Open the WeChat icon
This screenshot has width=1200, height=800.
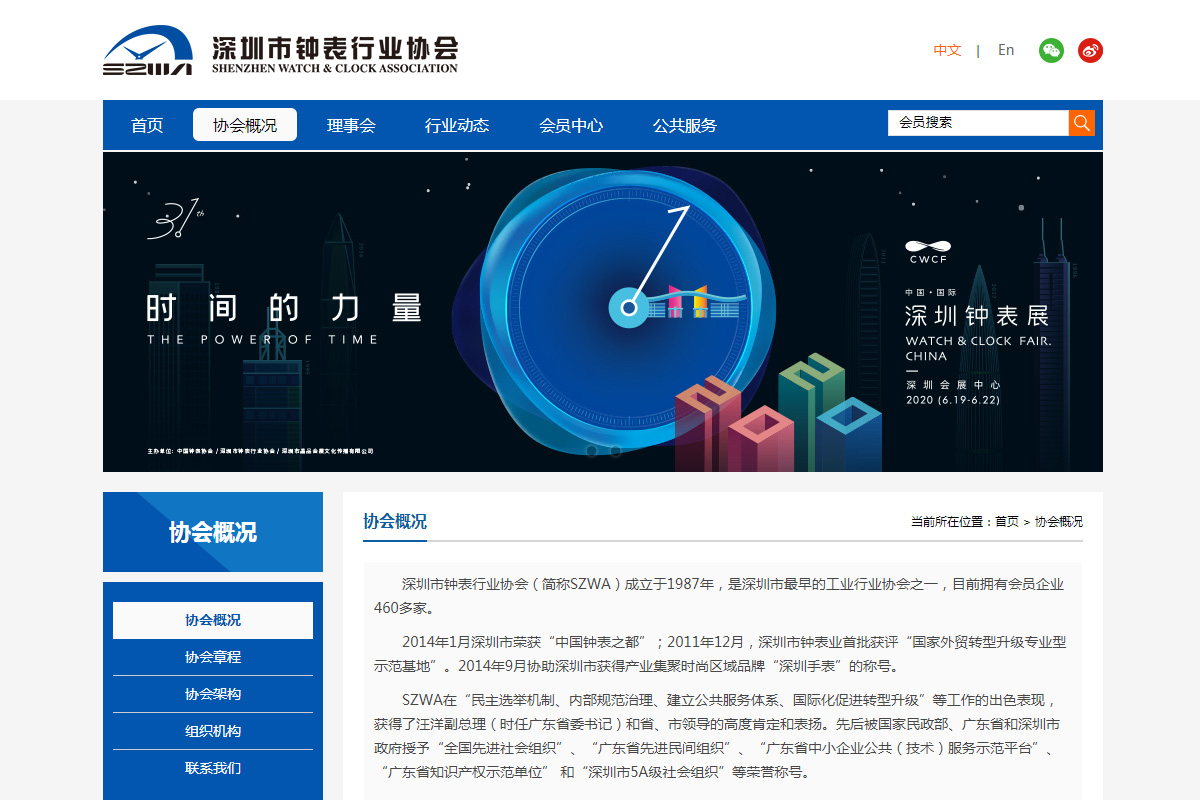coord(1051,50)
